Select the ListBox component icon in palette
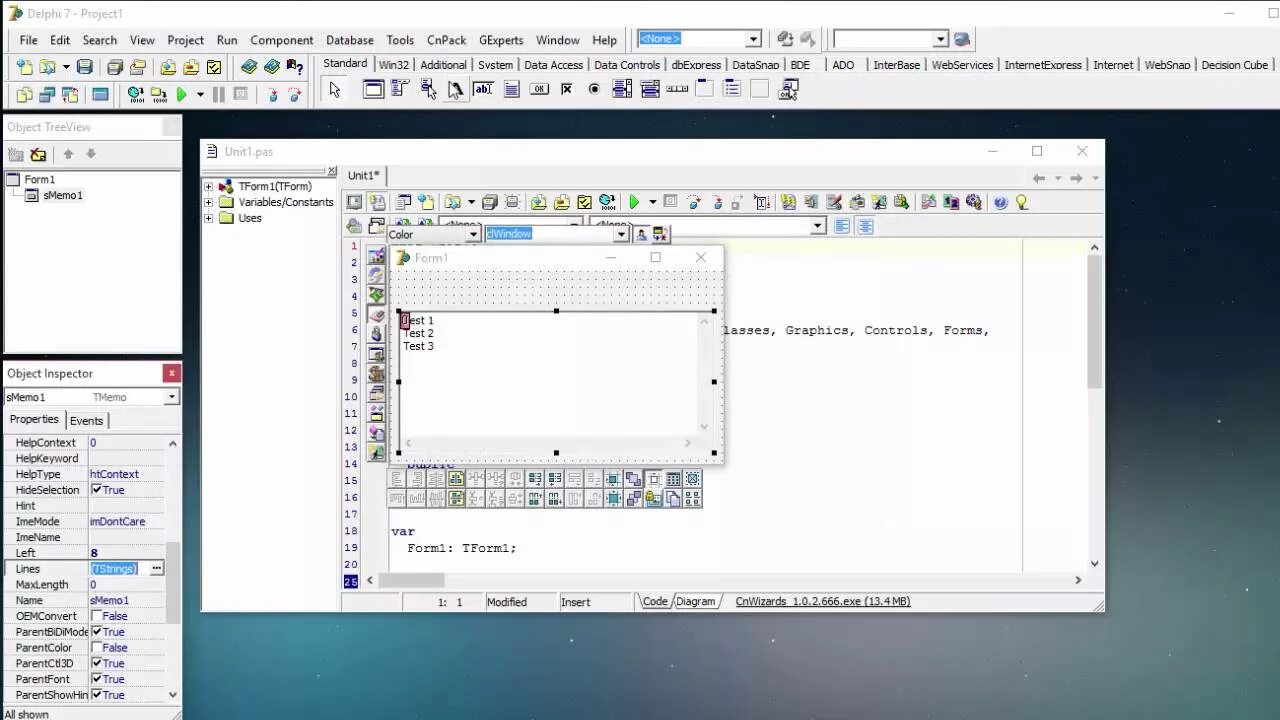 (621, 89)
